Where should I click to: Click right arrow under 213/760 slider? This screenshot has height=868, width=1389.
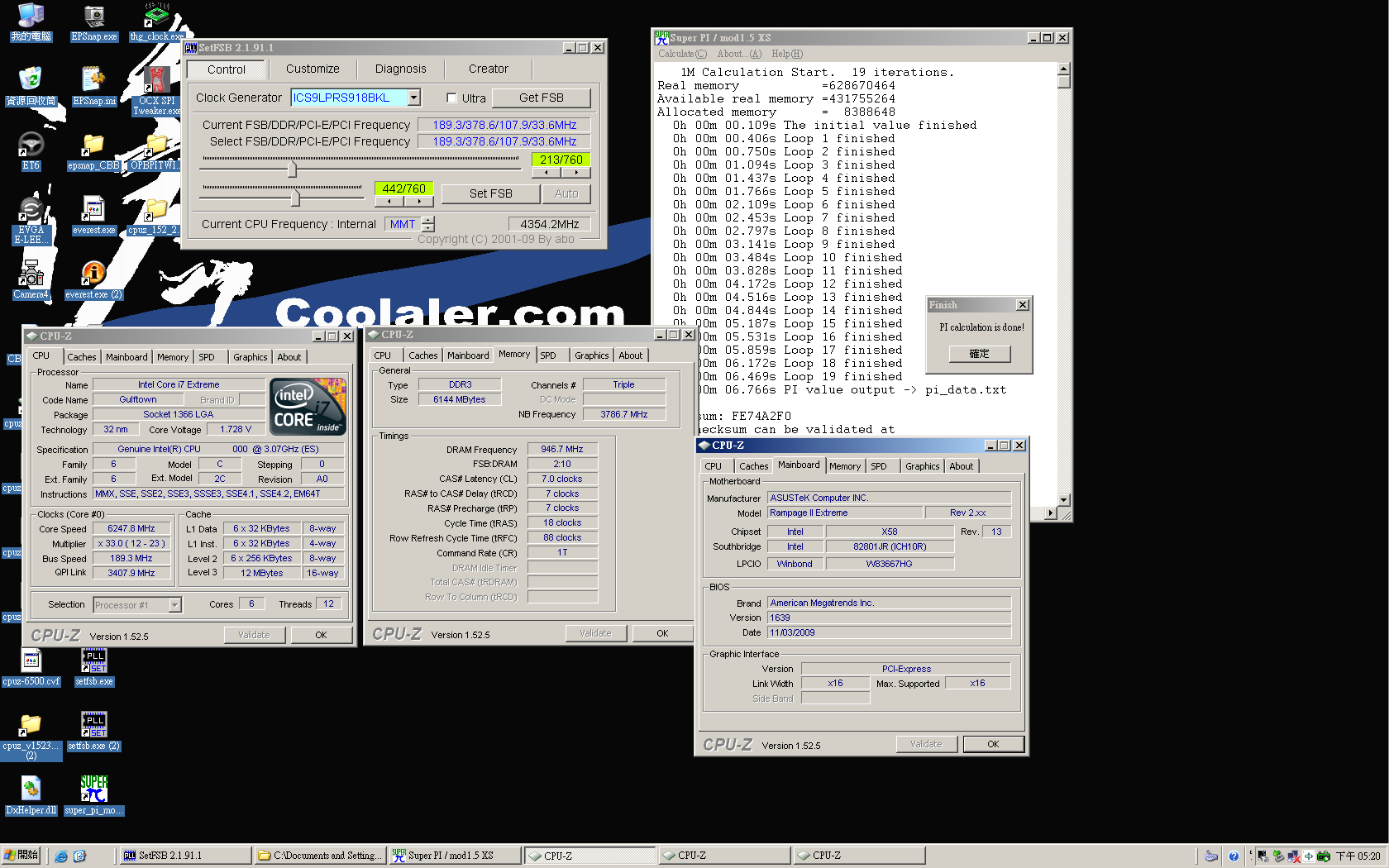coord(576,173)
